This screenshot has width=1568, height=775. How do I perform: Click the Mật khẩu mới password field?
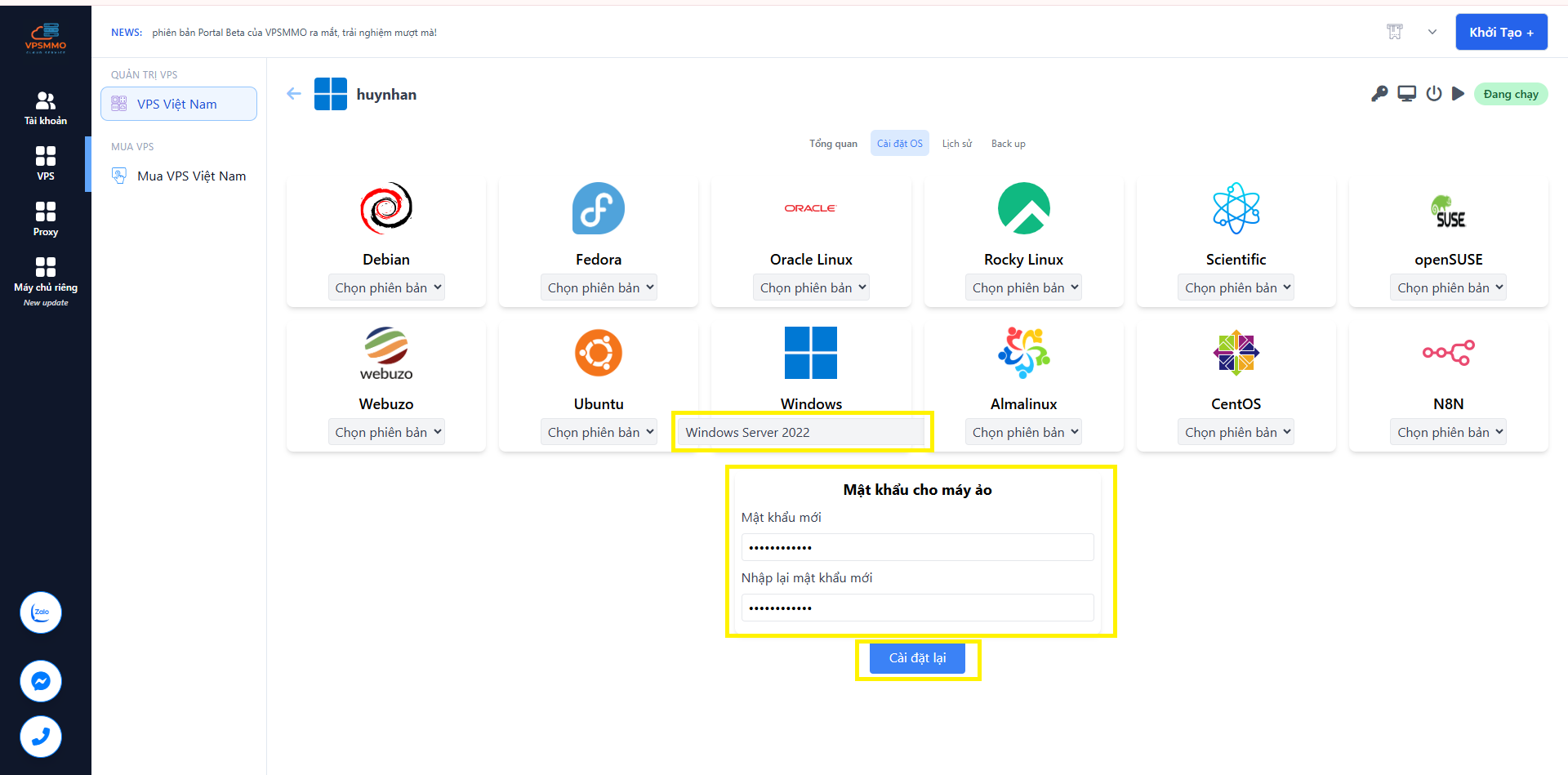(x=917, y=547)
